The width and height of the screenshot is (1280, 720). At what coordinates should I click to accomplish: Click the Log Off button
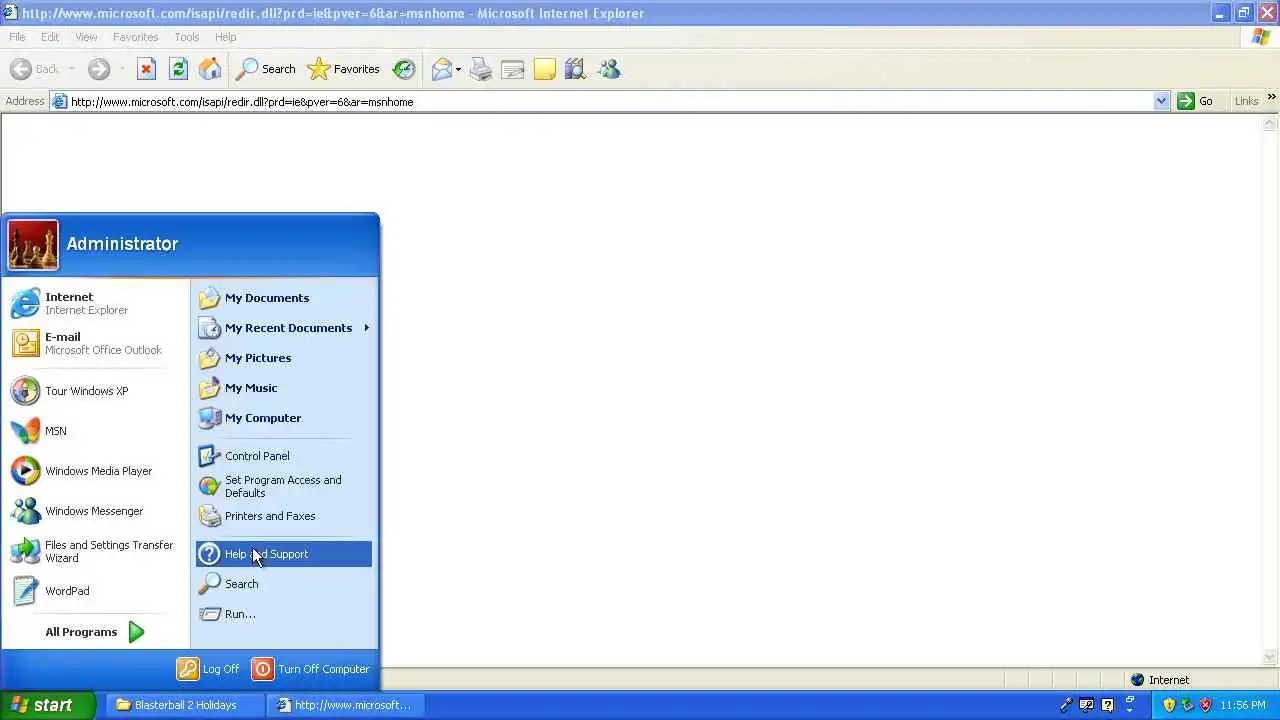[x=208, y=669]
